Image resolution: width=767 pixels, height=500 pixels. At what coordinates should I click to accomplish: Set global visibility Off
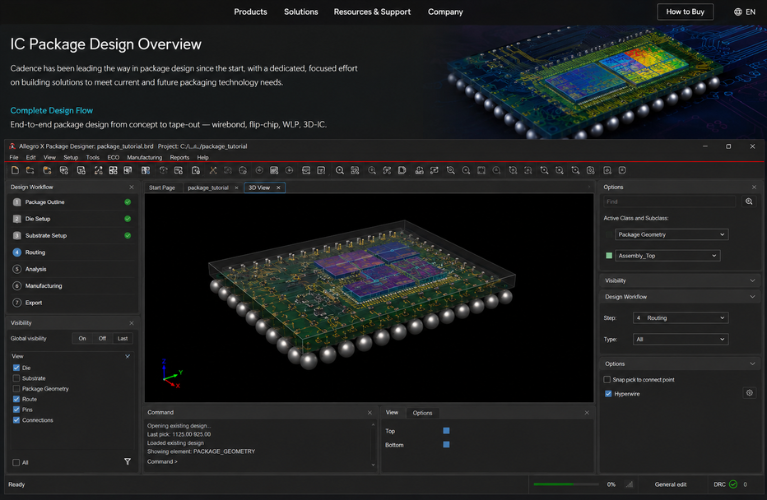pos(102,338)
